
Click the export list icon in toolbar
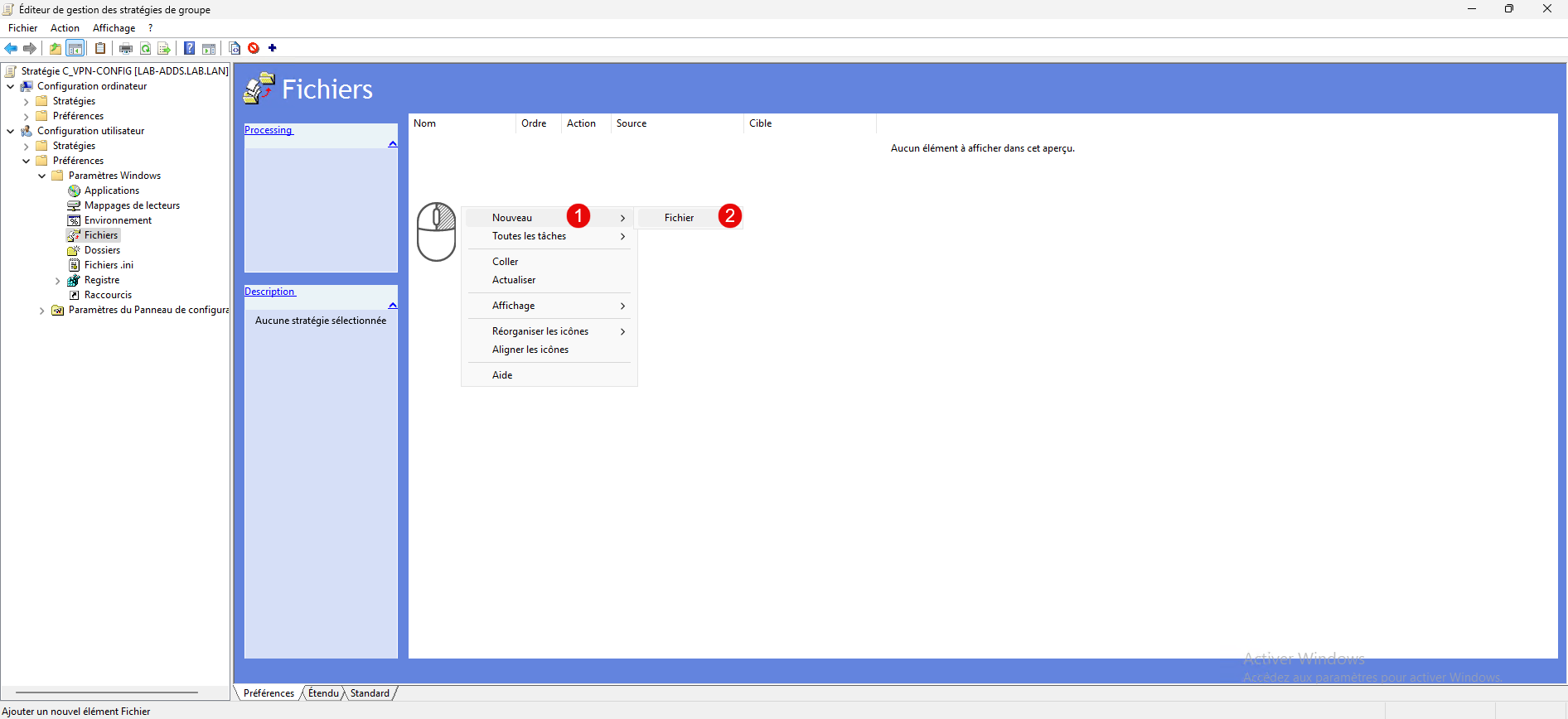164,48
